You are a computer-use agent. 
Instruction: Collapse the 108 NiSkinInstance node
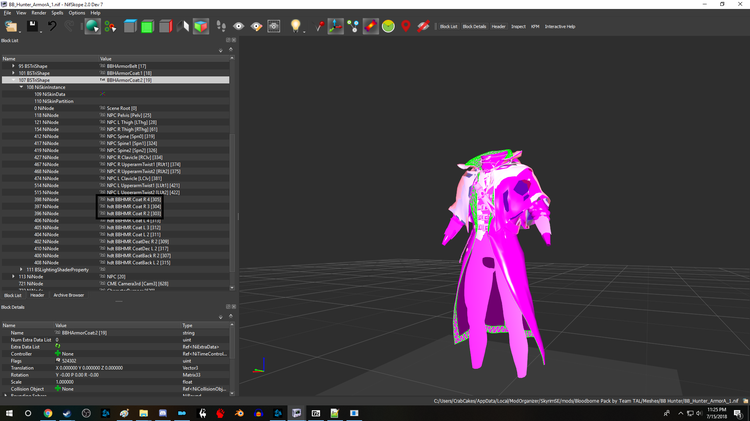point(21,87)
